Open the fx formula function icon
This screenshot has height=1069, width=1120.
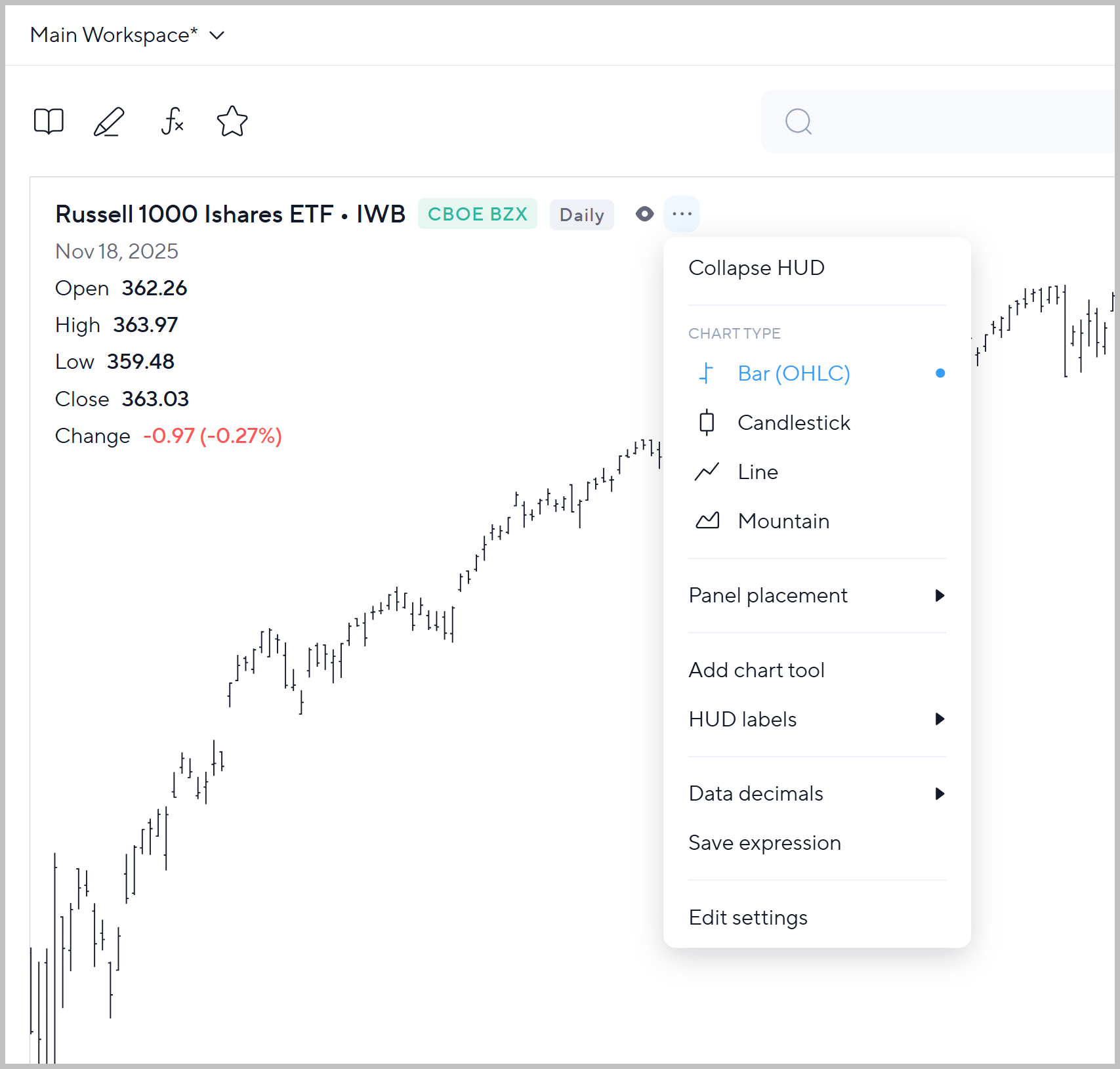[172, 121]
